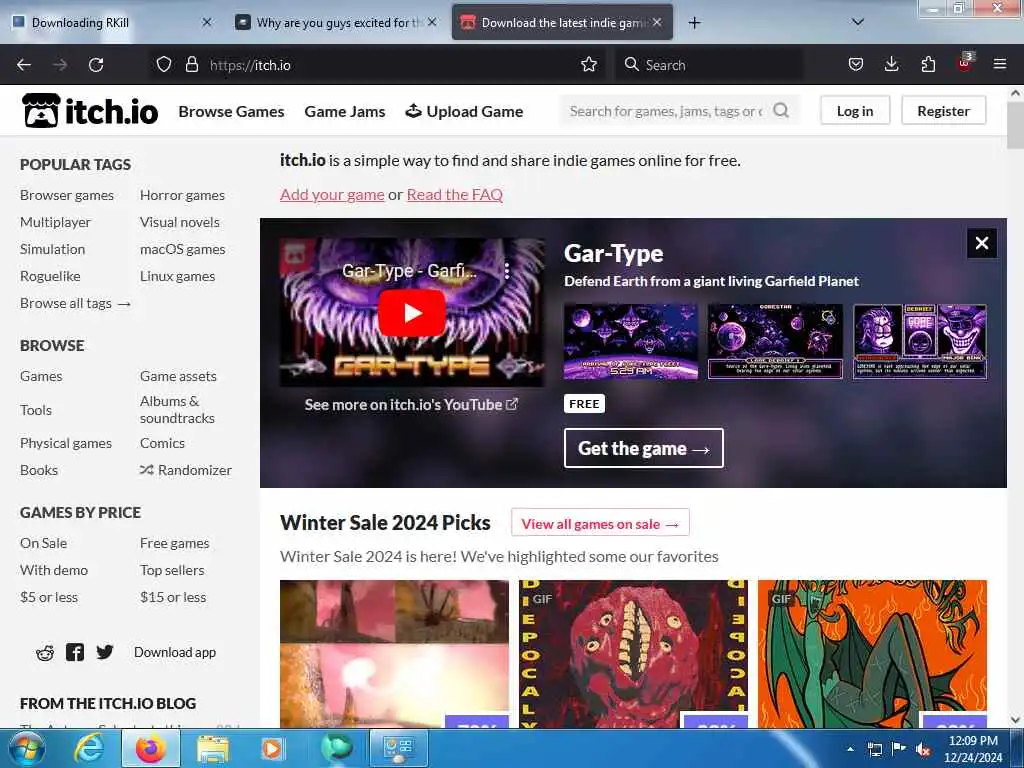Launch Internet Explorer from taskbar
This screenshot has height=768, width=1024.
point(88,748)
